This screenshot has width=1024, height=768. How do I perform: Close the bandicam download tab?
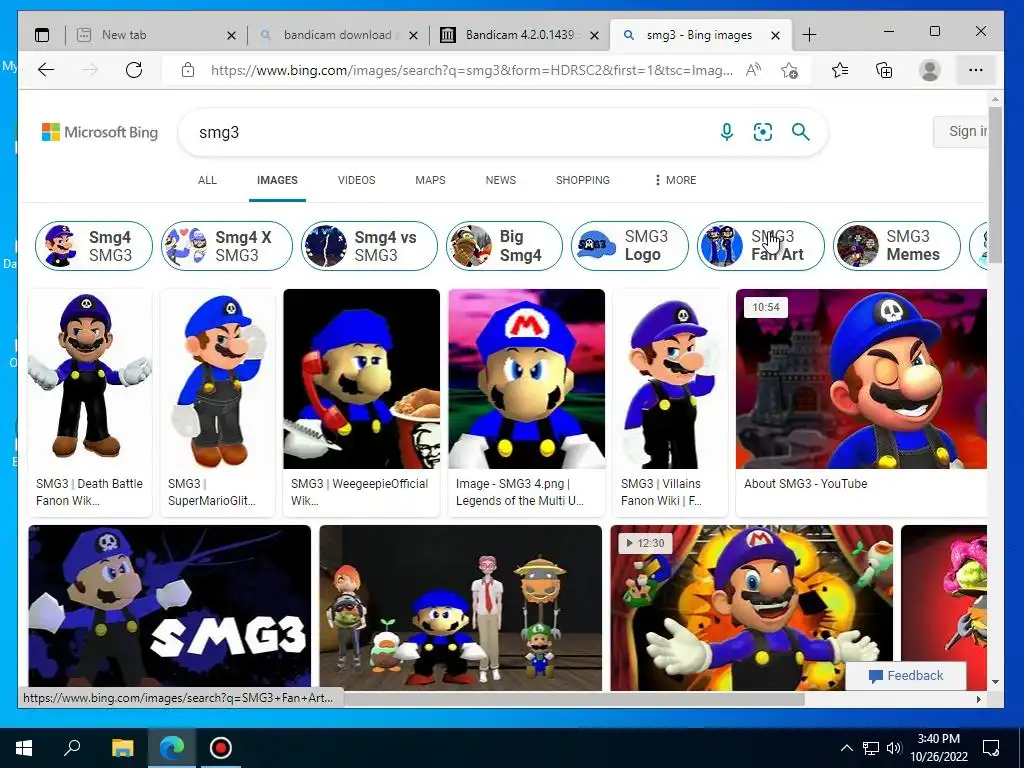coord(413,35)
